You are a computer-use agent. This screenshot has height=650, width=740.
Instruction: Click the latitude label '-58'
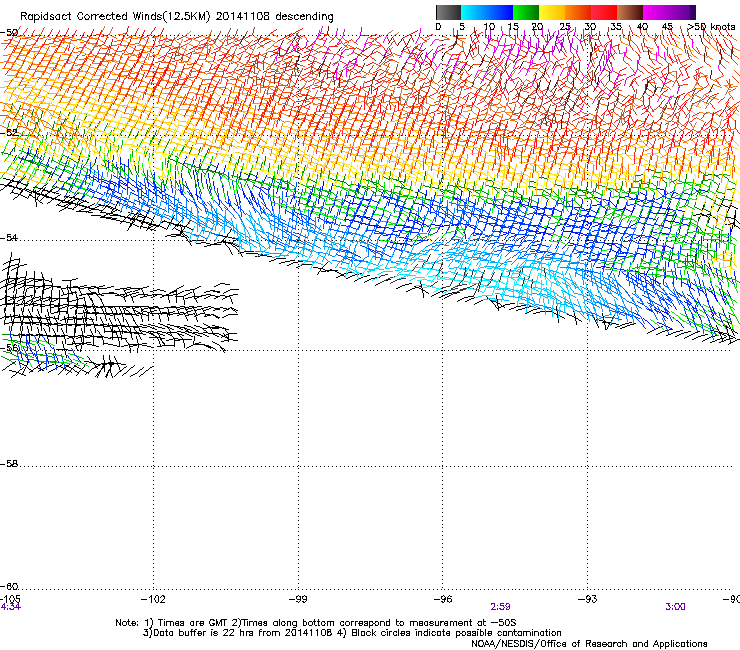click(x=9, y=464)
